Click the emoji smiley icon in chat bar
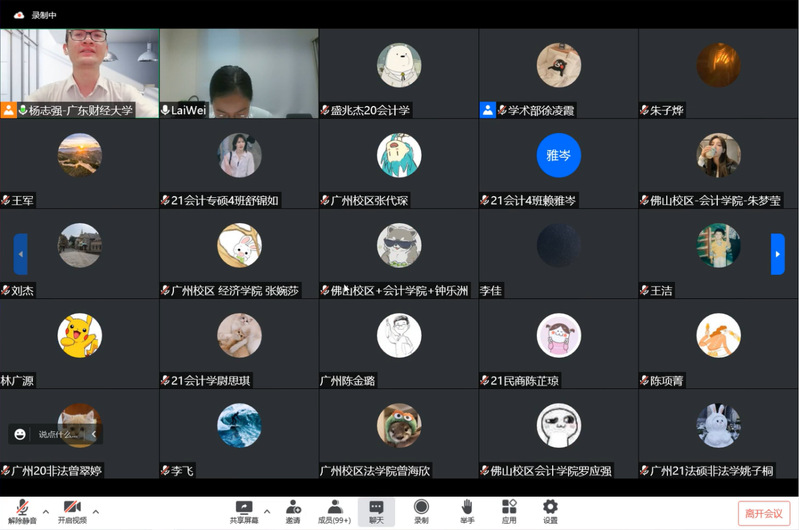799x530 pixels. point(21,434)
